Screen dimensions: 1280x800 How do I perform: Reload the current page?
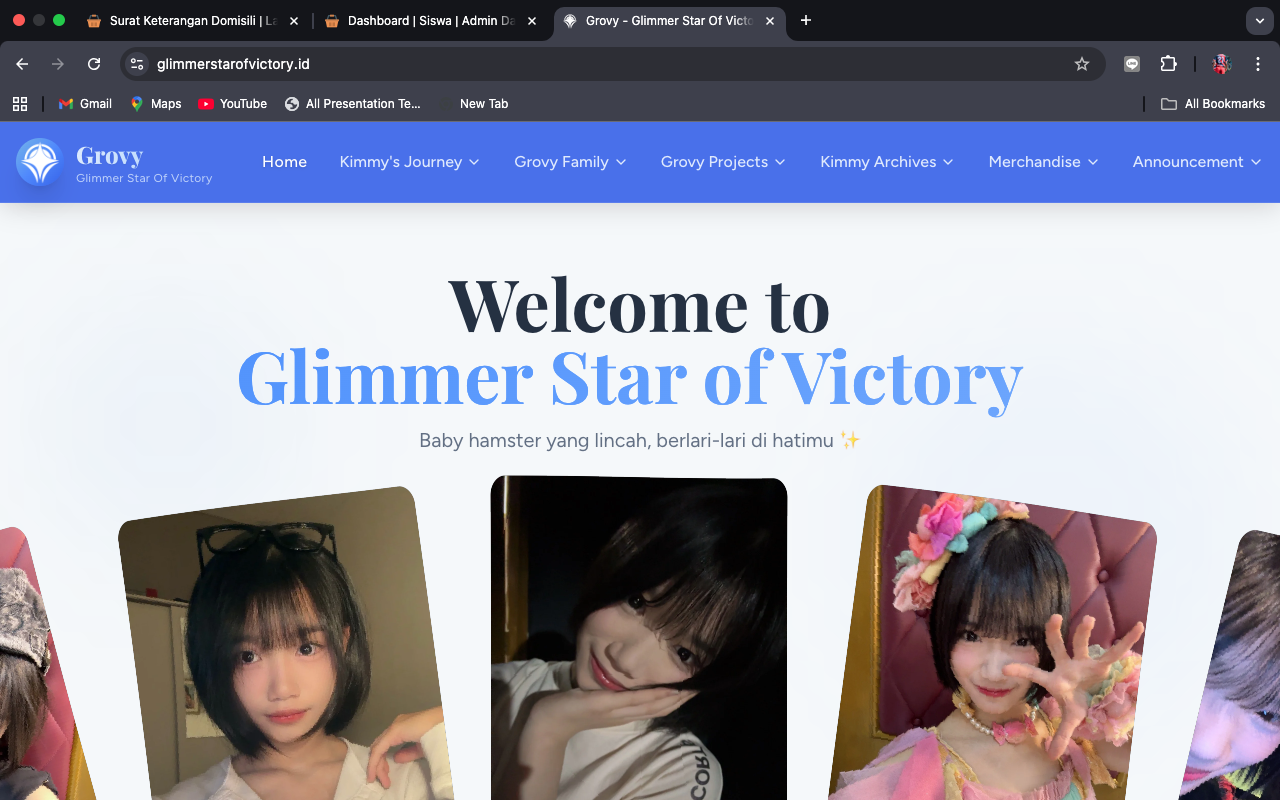click(94, 64)
